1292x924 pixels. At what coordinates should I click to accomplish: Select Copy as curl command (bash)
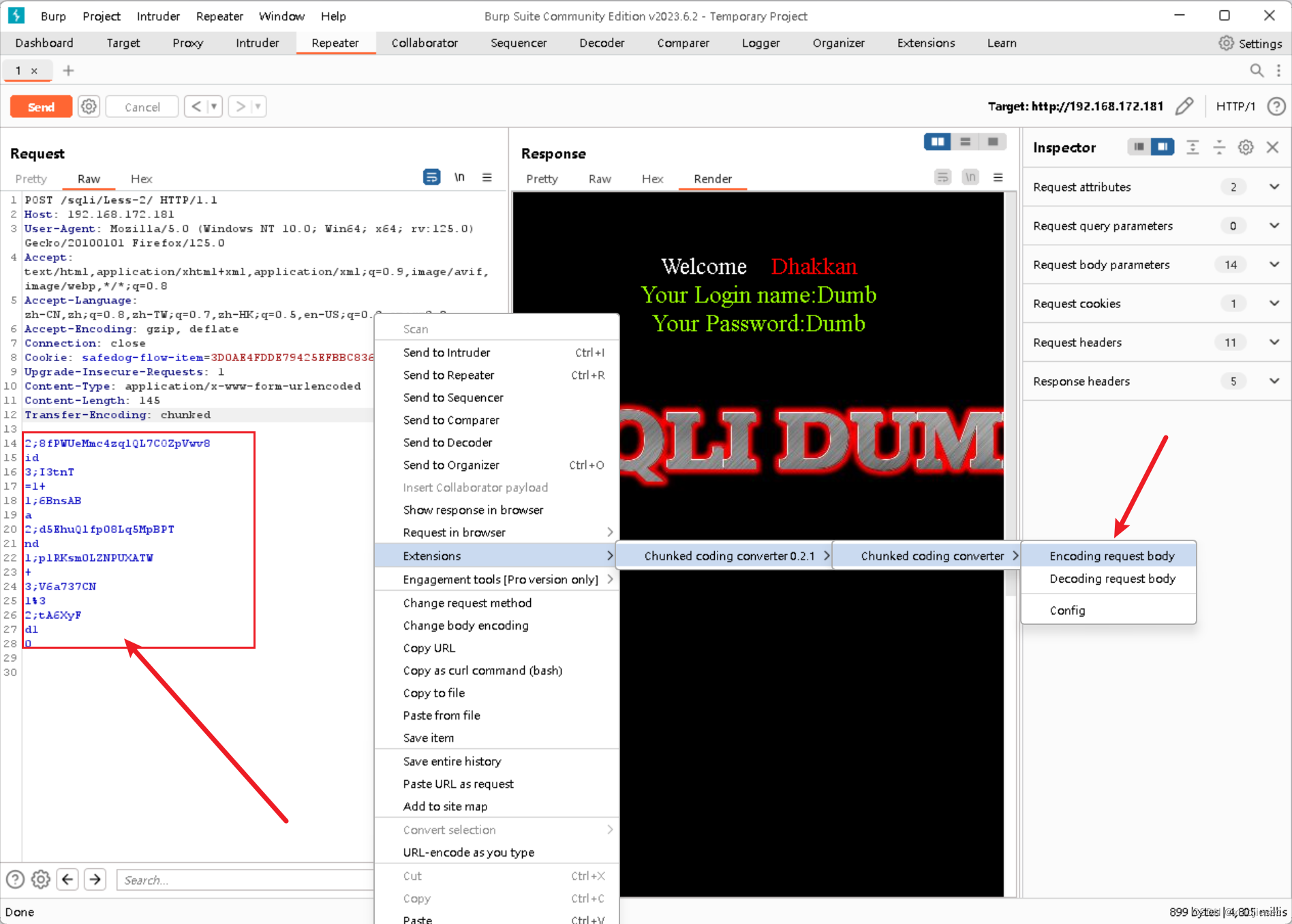tap(497, 671)
